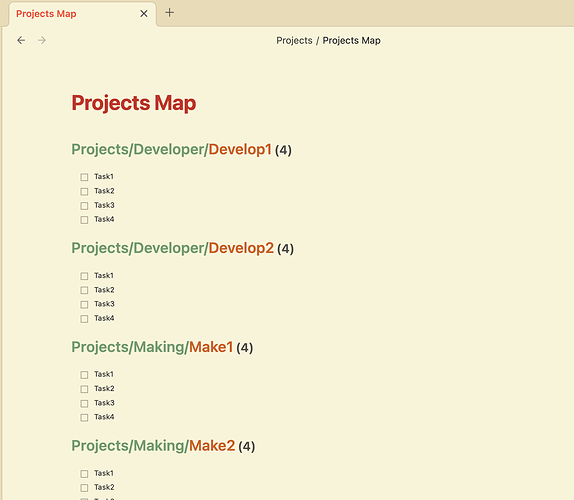Viewport: 574px width, 500px height.
Task: Check Task1 under Make2
Action: point(84,474)
